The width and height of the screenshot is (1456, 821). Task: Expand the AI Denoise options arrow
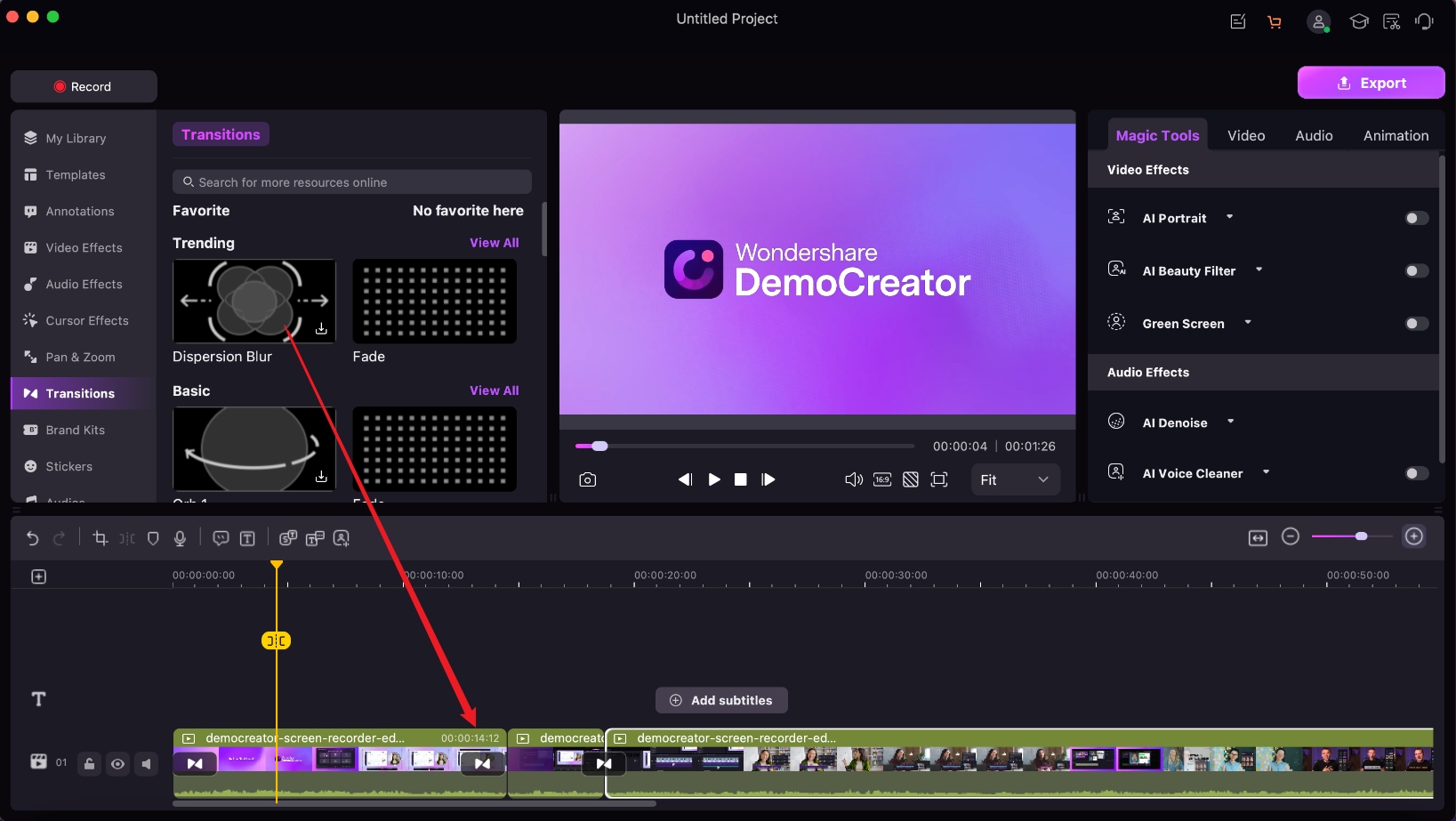coord(1231,422)
